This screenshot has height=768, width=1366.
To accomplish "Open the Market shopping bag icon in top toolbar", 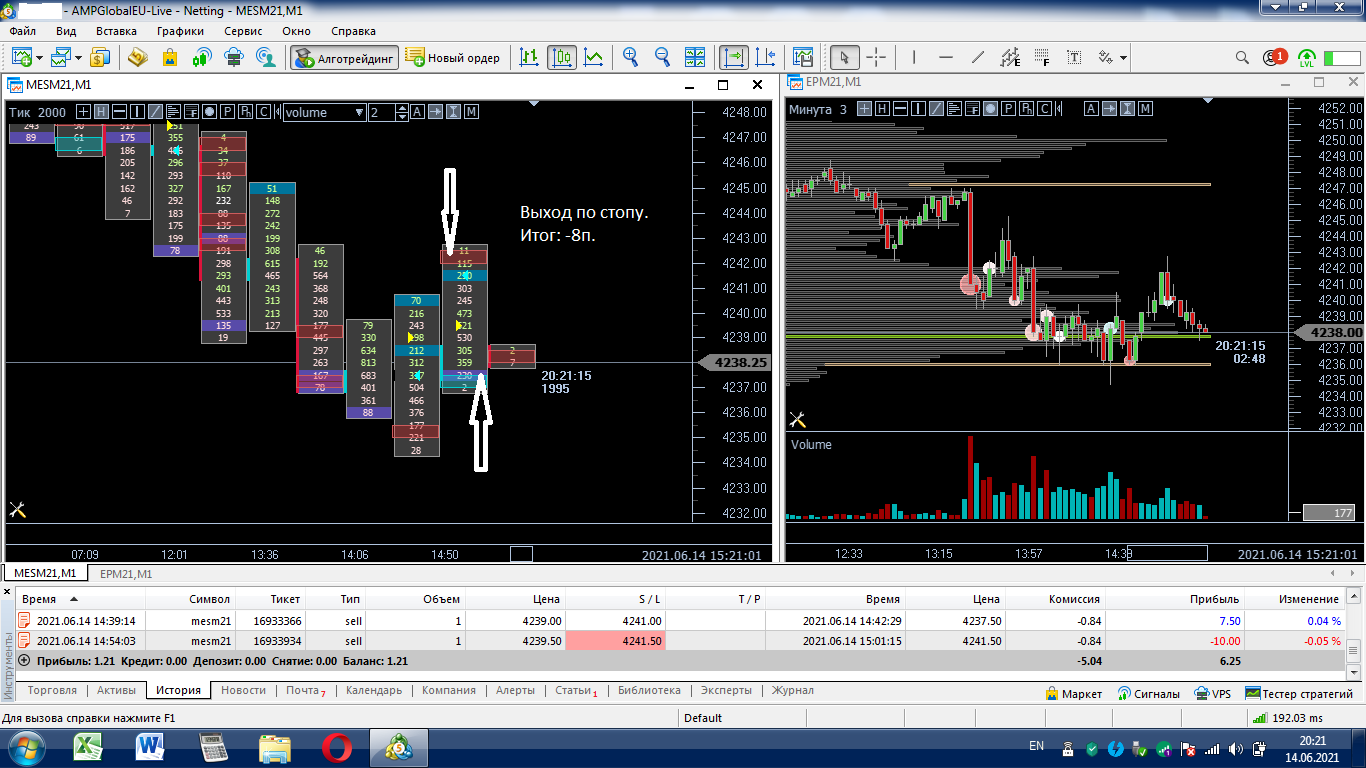I will (x=170, y=57).
